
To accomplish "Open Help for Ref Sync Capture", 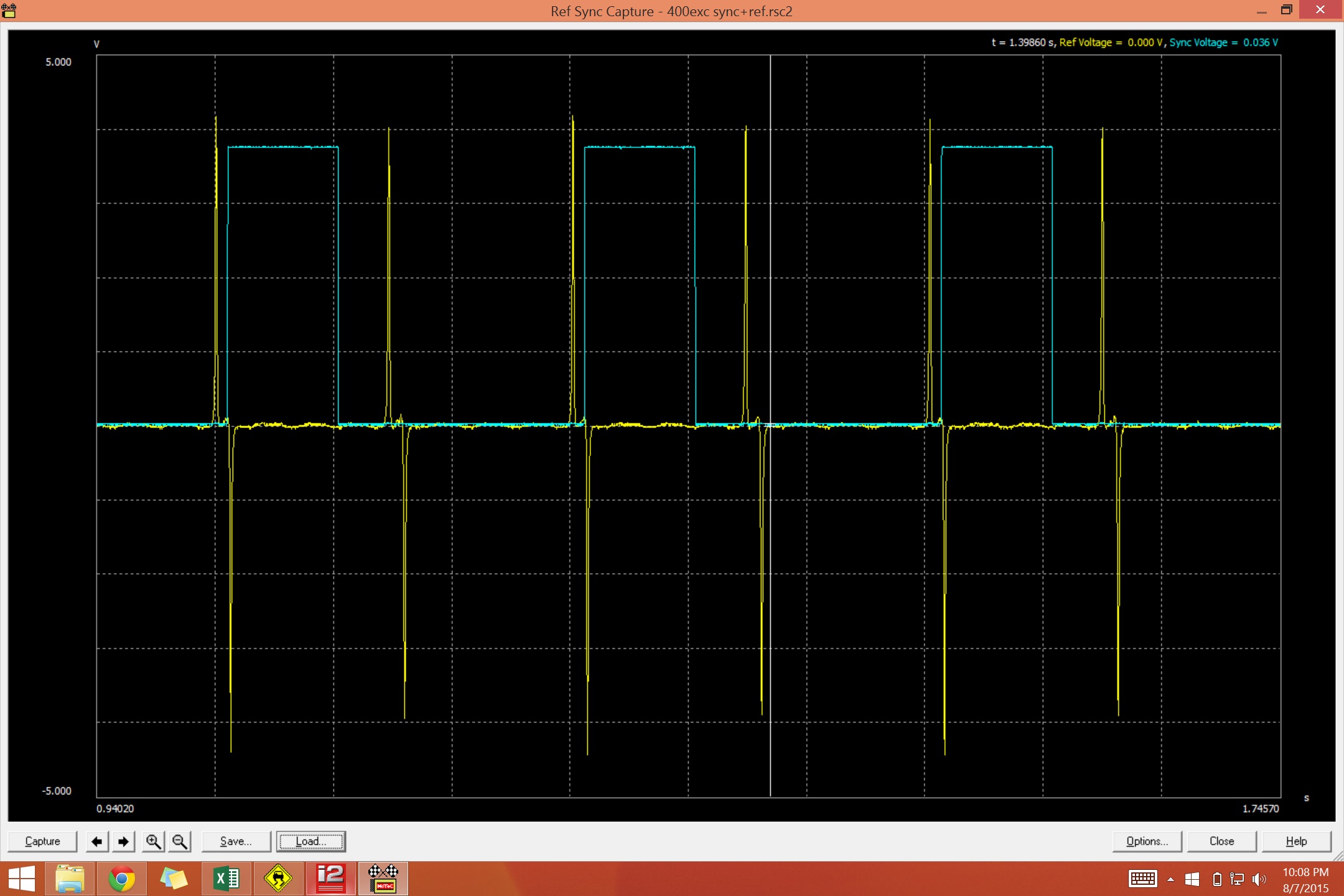I will click(1296, 841).
